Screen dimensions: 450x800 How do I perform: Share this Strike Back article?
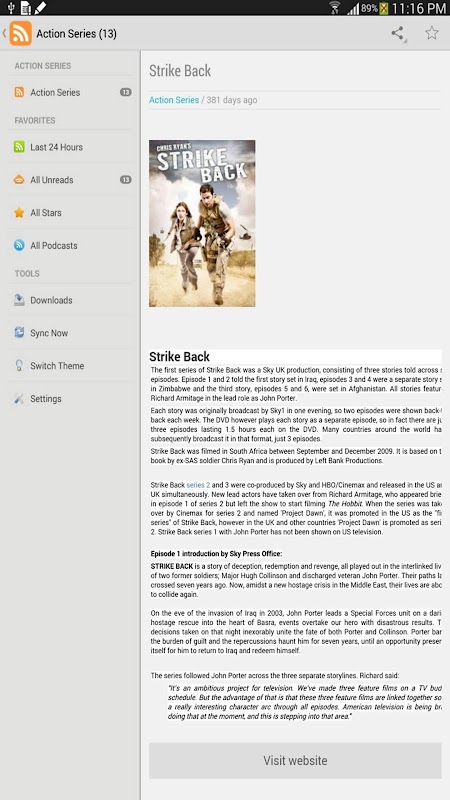(x=398, y=34)
